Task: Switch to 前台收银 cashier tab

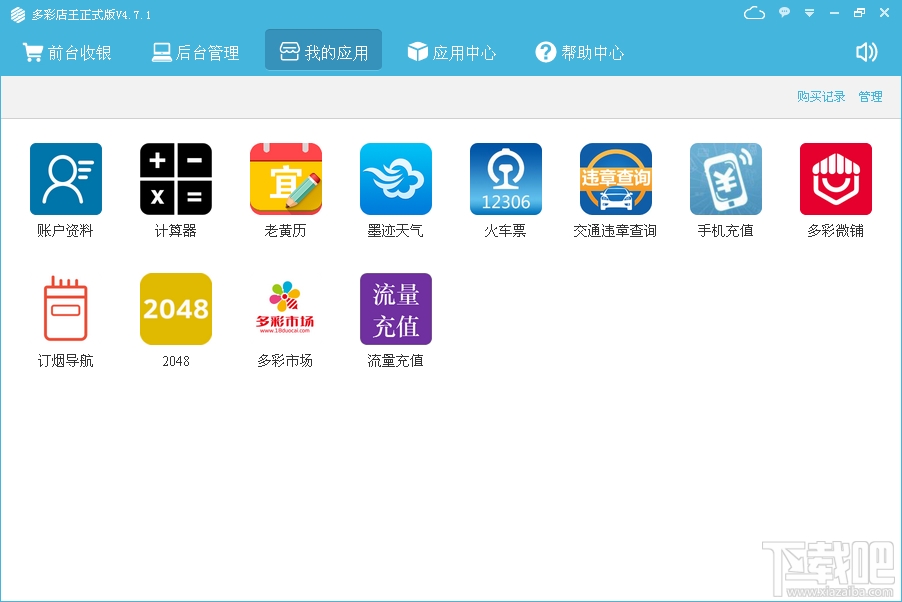Action: 67,52
